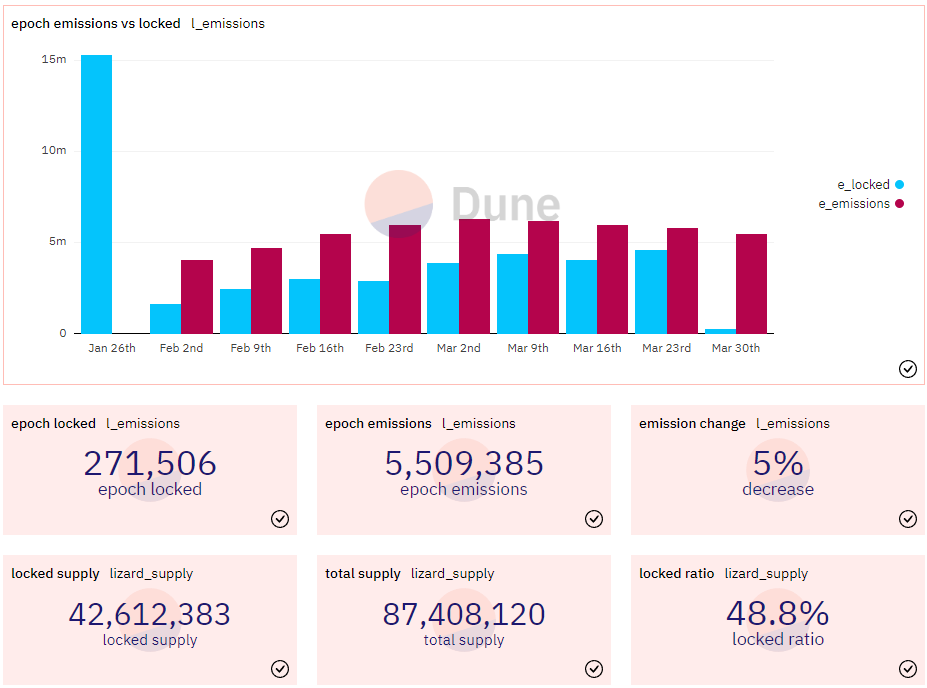Image resolution: width=927 pixels, height=688 pixels.
Task: Click the Mar 30th axis label
Action: [736, 348]
